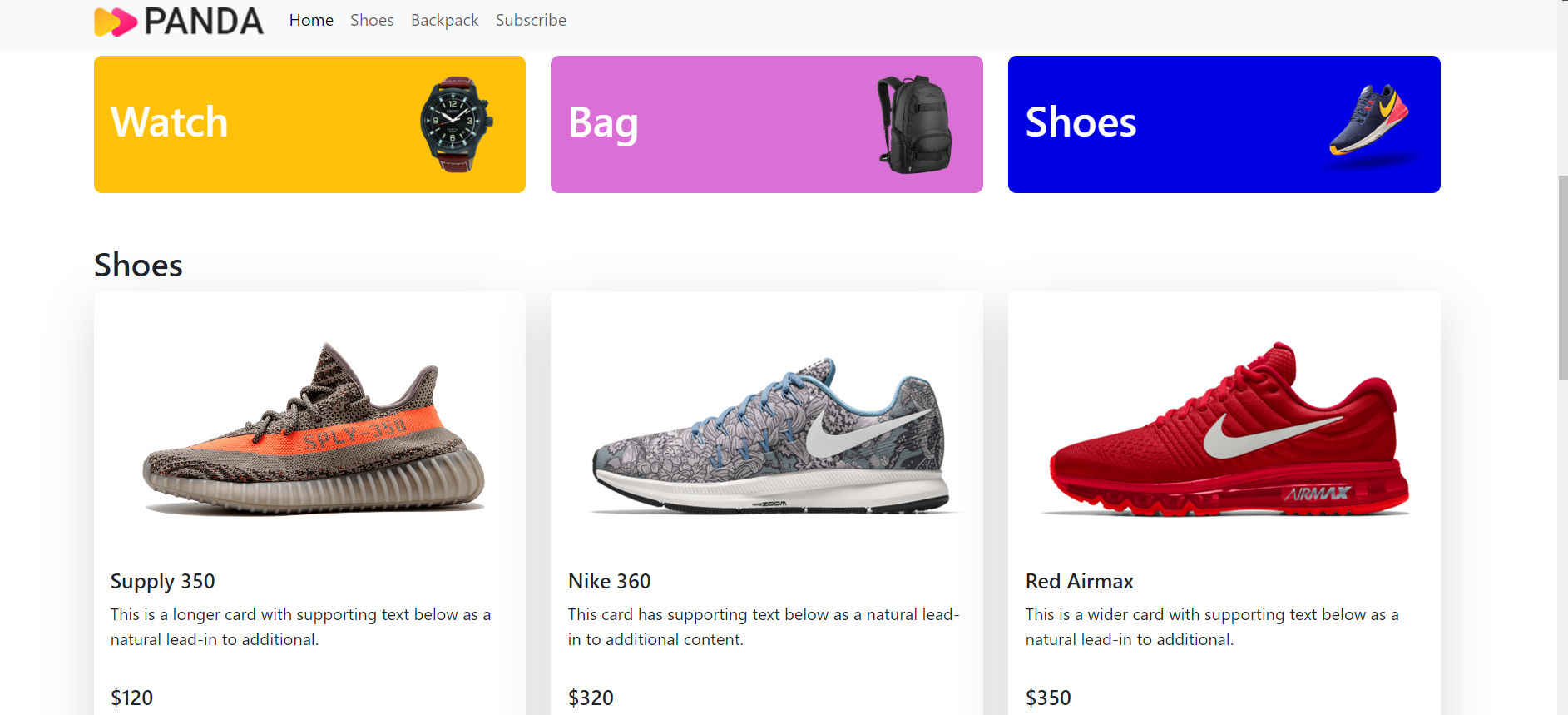
Task: Open the Supply 350 product image
Action: click(x=309, y=425)
